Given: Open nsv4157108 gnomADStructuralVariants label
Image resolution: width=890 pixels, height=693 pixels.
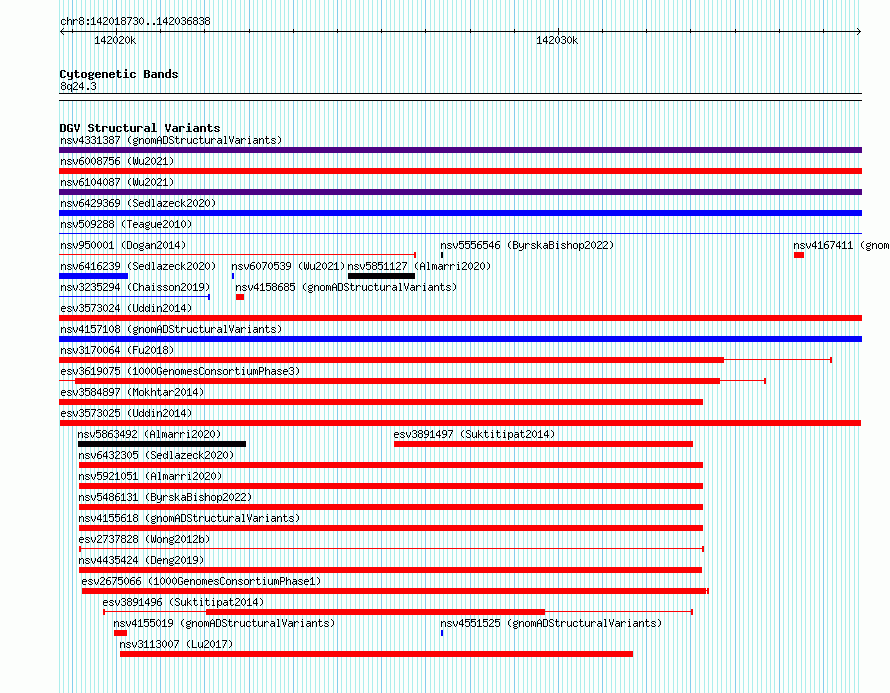Looking at the screenshot, I should pos(171,329).
